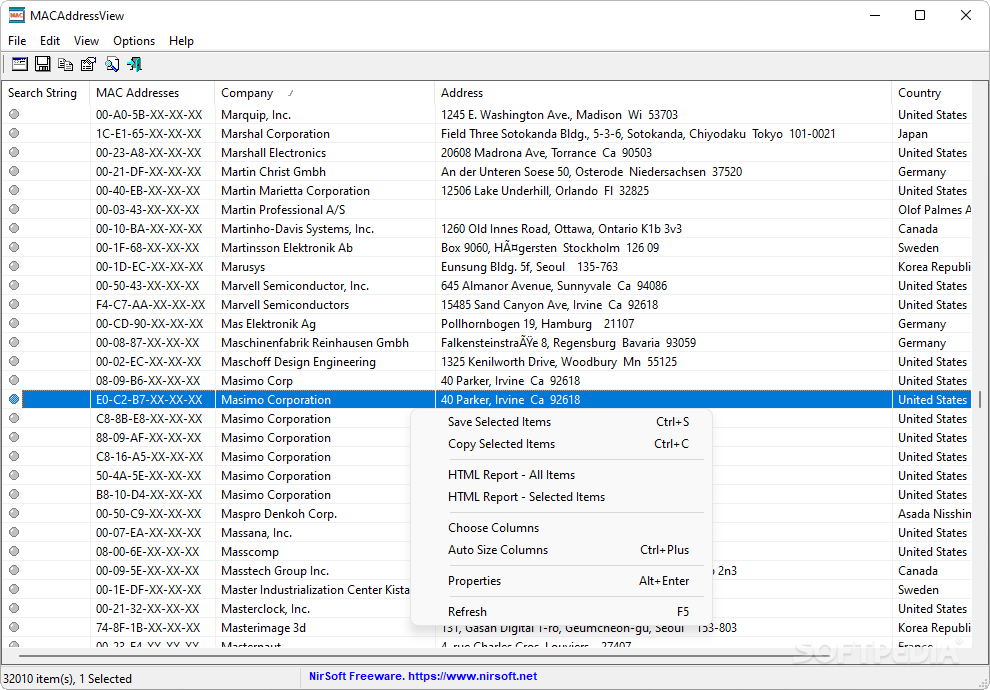The height and width of the screenshot is (690, 990).
Task: Open the View menu
Action: [x=86, y=40]
